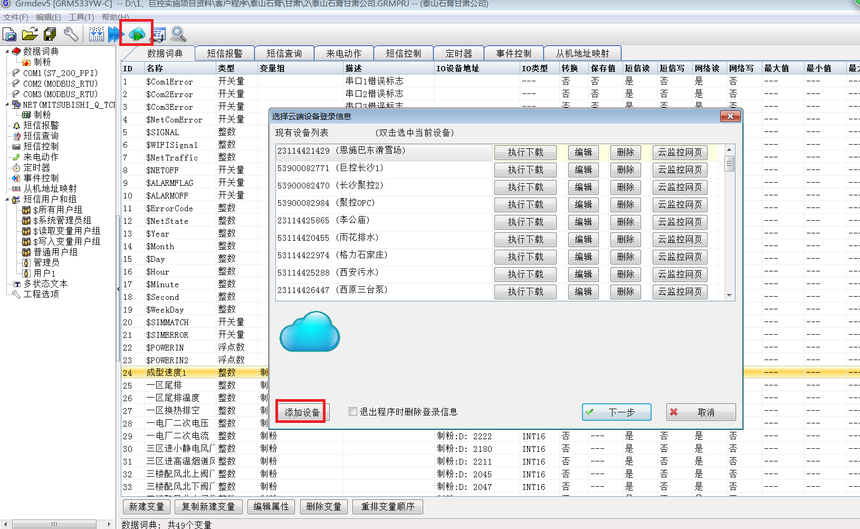
Task: Select COM3 (MODBUS_RTU) tree node
Action: 60,94
